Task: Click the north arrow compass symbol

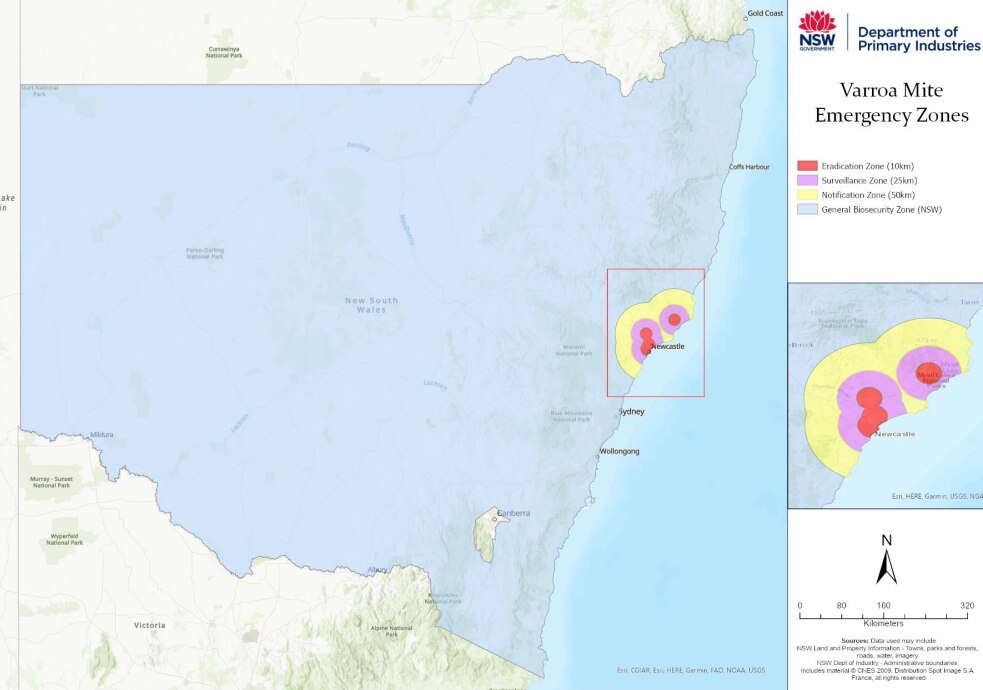Action: (886, 560)
